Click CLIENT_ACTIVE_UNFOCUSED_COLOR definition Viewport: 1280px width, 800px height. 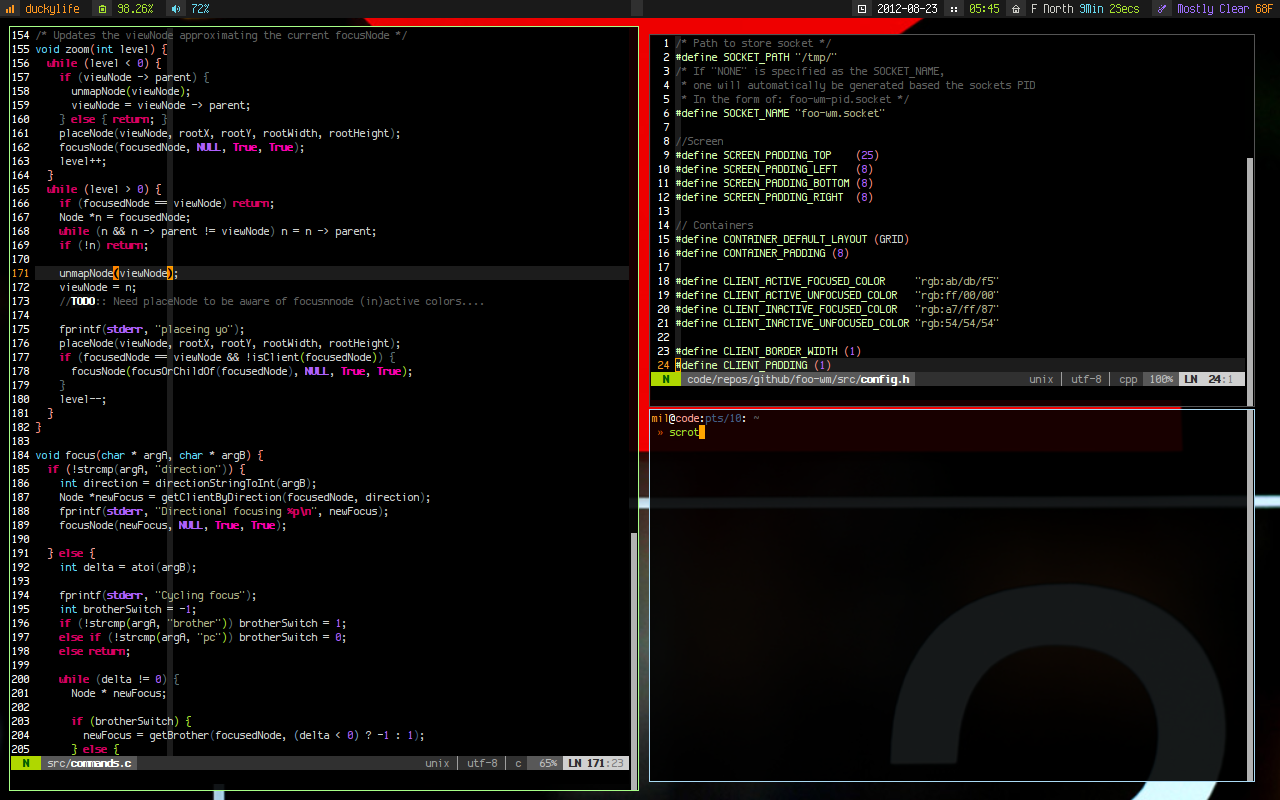coord(838,295)
